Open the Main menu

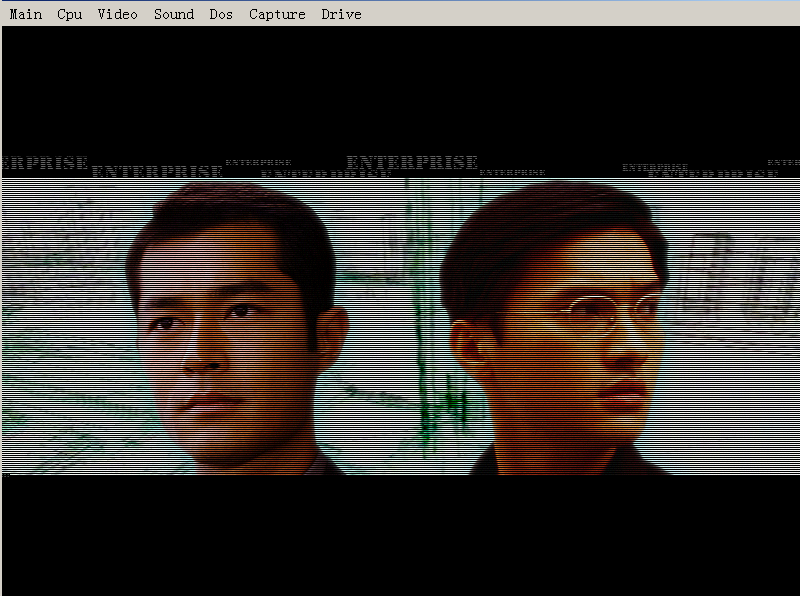[x=26, y=14]
